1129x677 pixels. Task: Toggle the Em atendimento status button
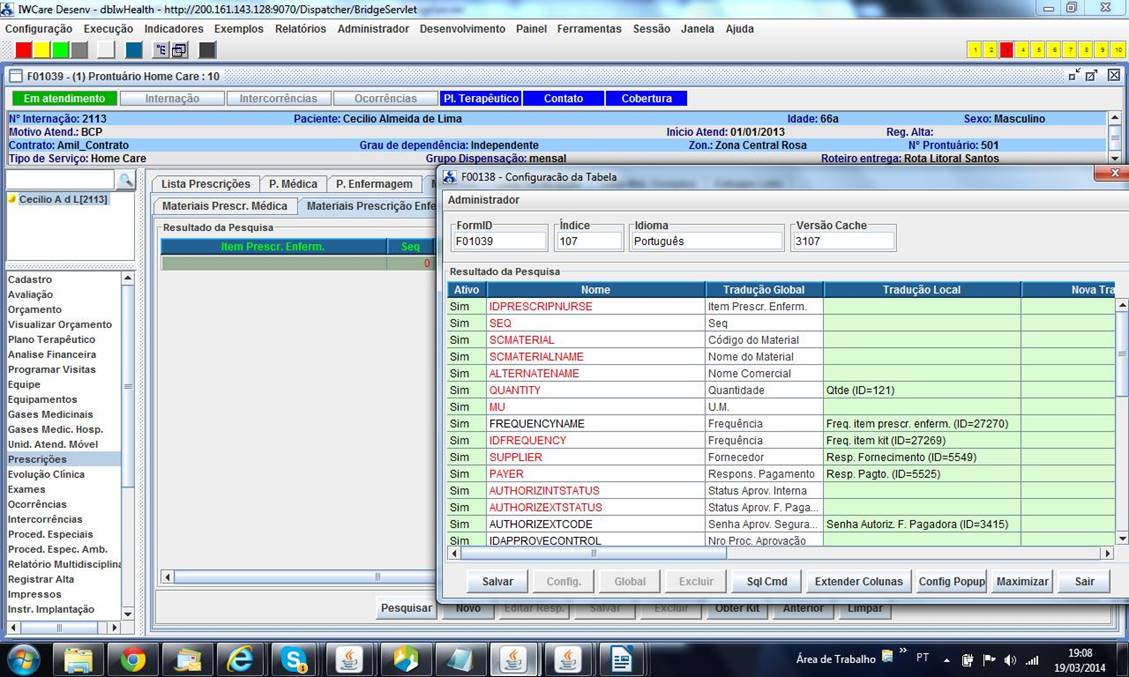(x=64, y=98)
